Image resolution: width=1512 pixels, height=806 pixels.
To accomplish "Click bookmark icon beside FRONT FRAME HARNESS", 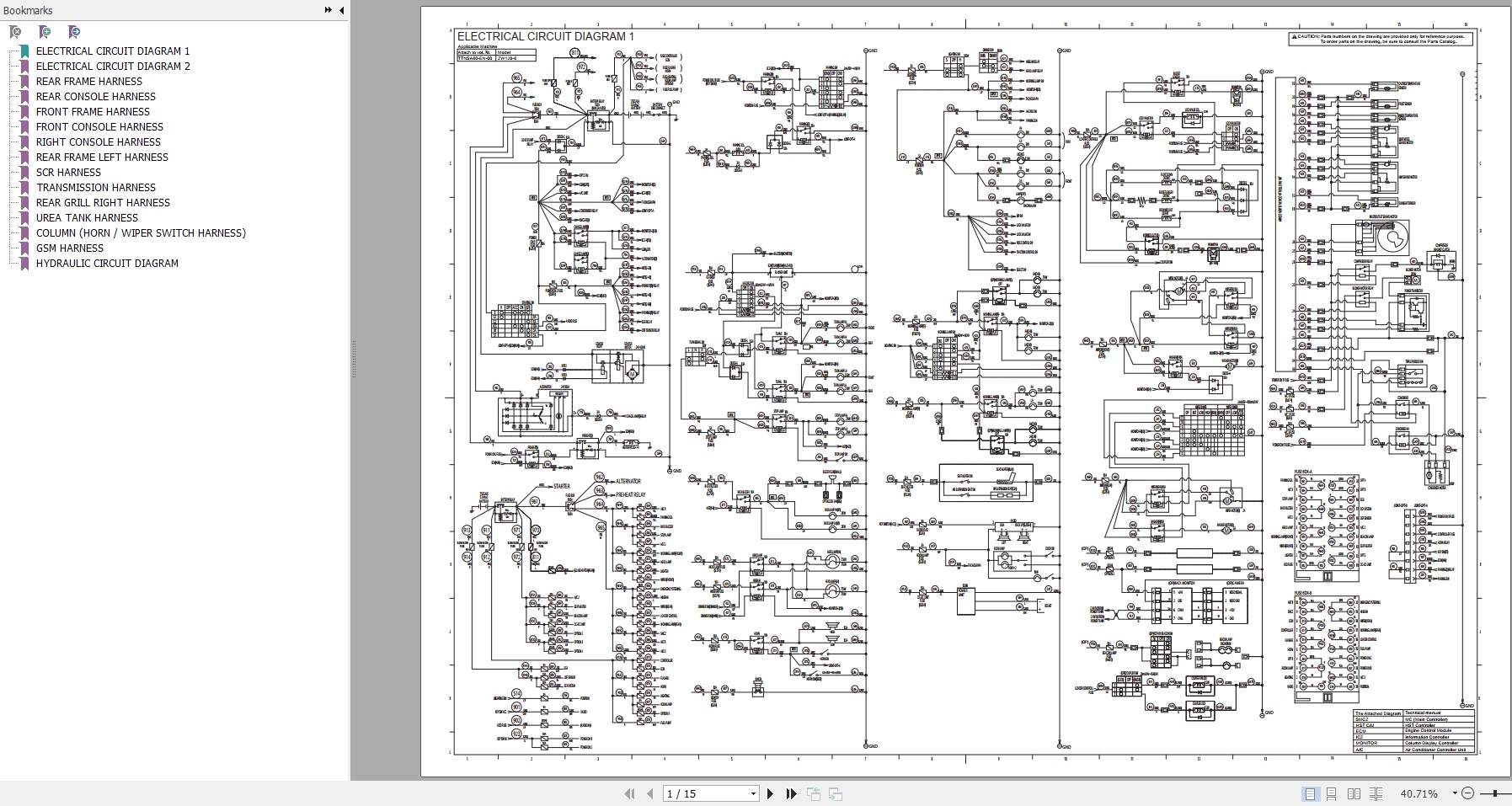I will click(x=24, y=112).
